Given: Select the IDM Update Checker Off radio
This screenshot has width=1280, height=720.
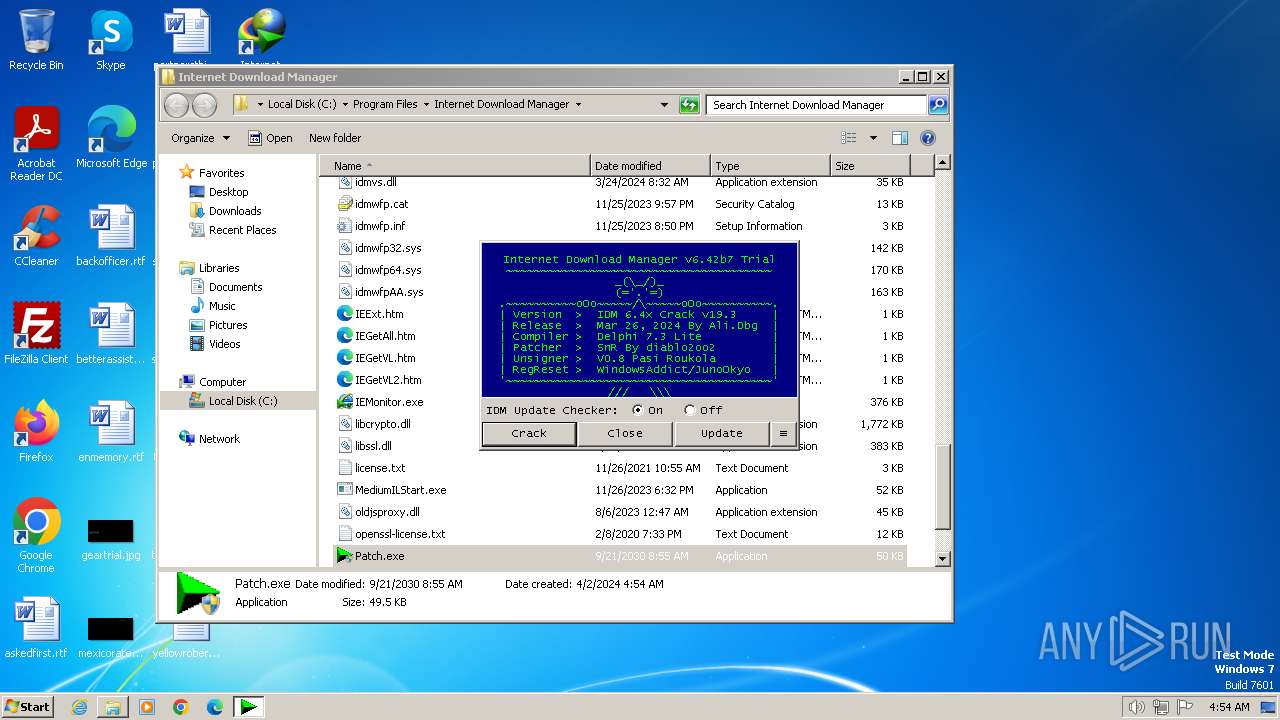Looking at the screenshot, I should 689,410.
